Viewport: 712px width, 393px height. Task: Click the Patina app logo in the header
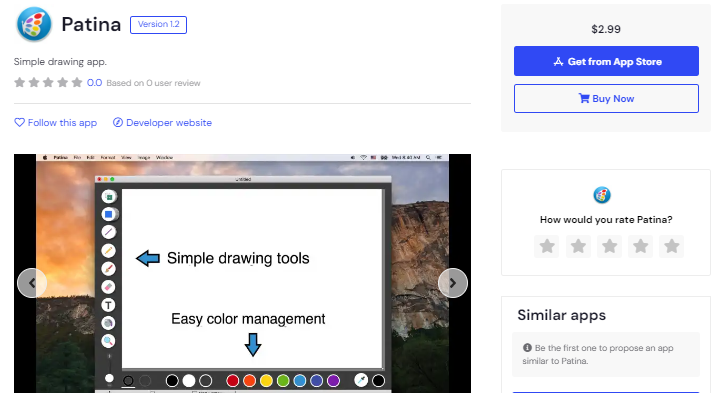tap(34, 24)
